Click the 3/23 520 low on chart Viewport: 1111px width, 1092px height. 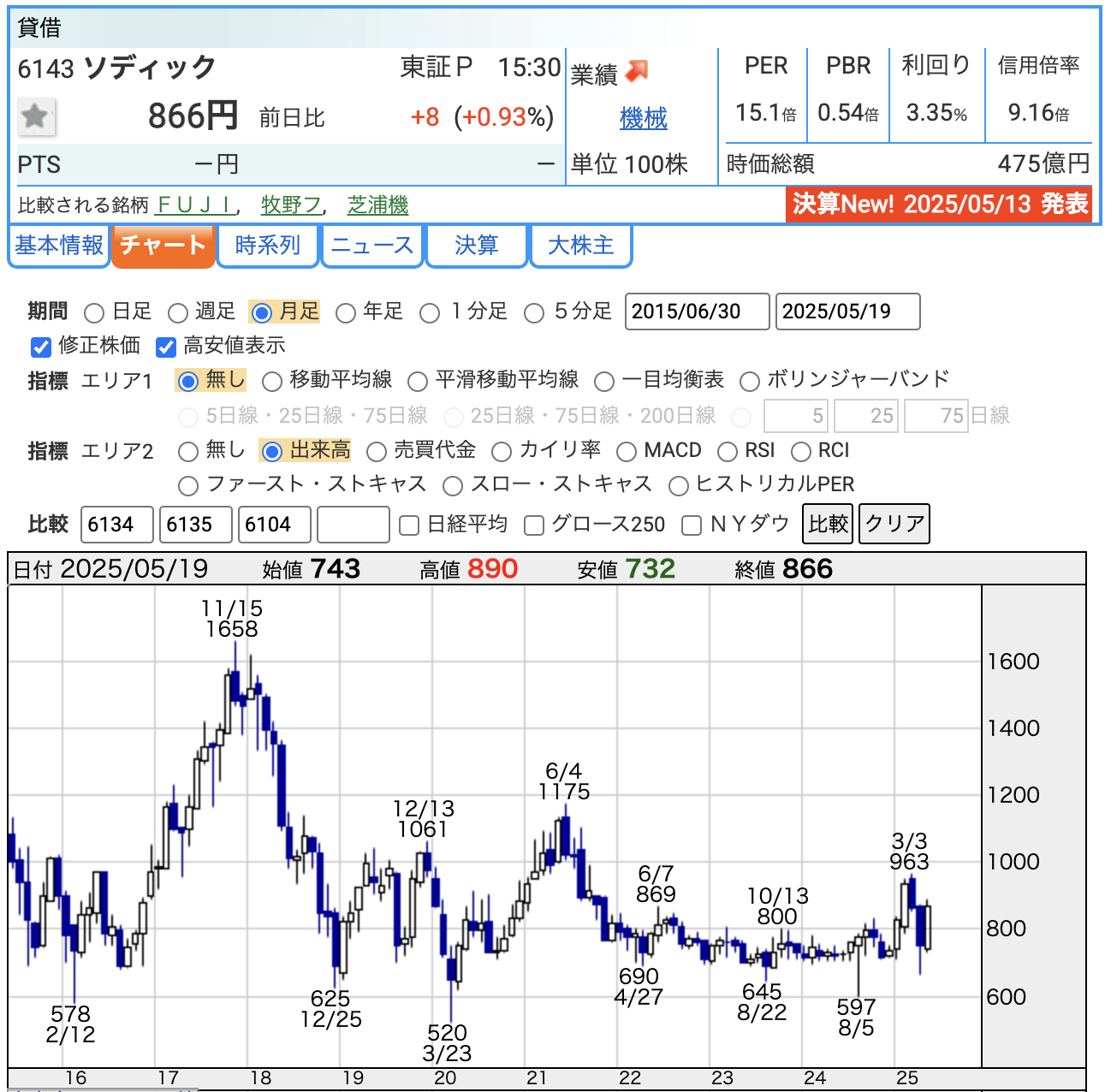click(447, 1043)
